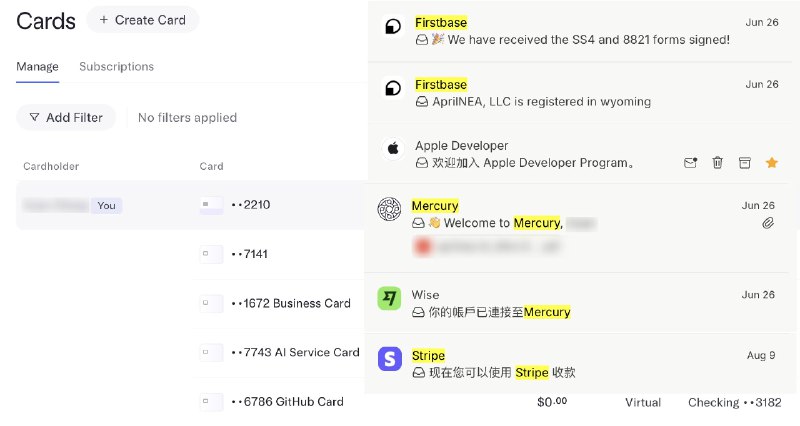The image size is (800, 426).
Task: Sort by the Cardholder column header
Action: [x=51, y=166]
